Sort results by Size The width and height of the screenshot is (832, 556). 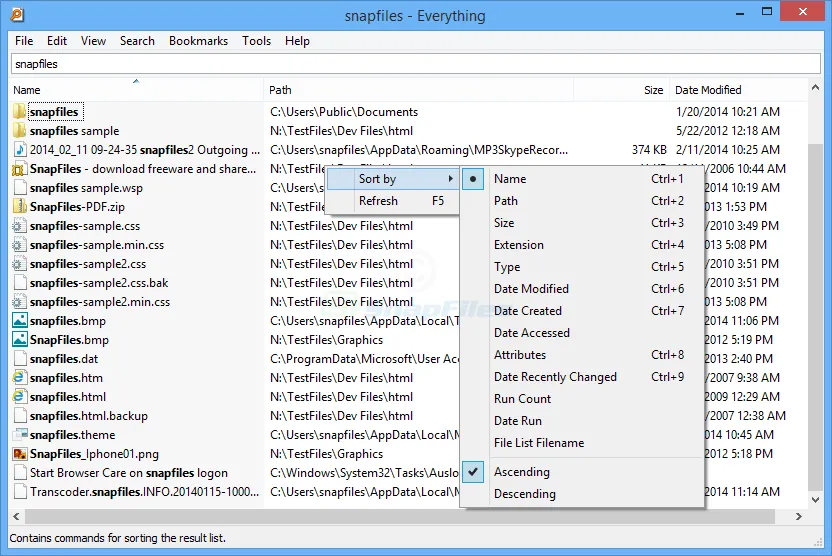click(583, 223)
